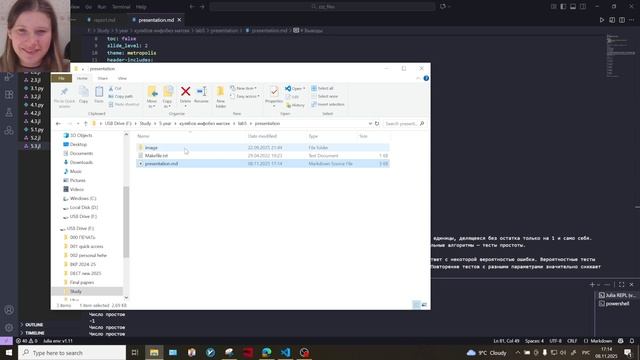Click the Cut icon in Clipboard group

[x=115, y=89]
